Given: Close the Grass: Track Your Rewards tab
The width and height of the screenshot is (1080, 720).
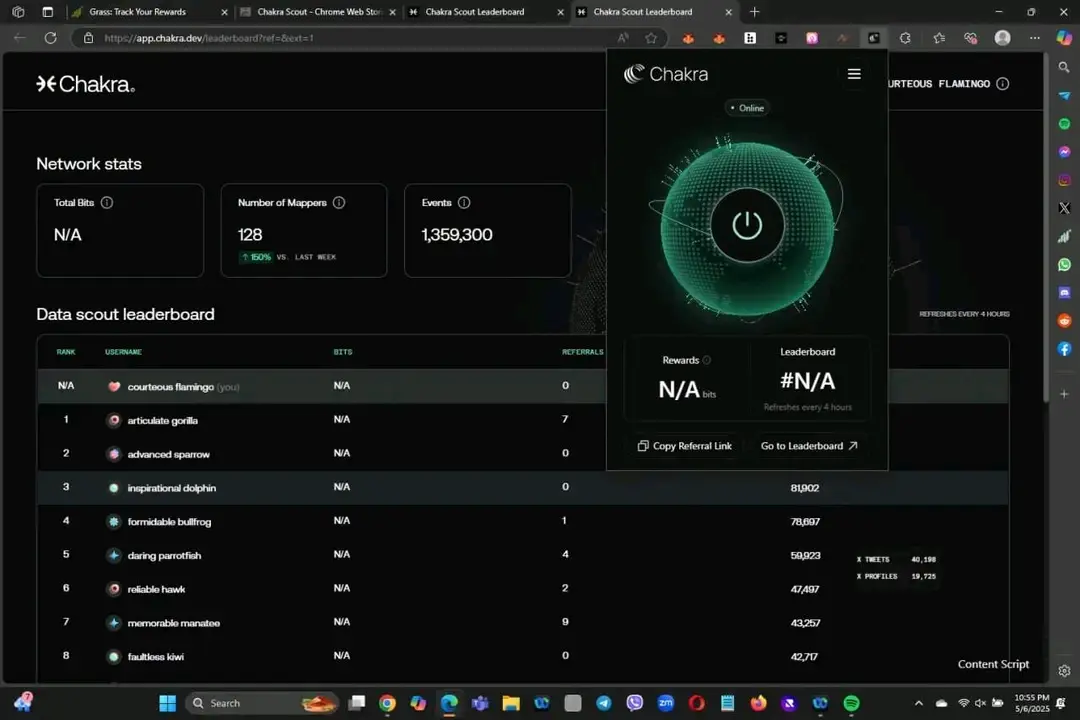Looking at the screenshot, I should [224, 12].
